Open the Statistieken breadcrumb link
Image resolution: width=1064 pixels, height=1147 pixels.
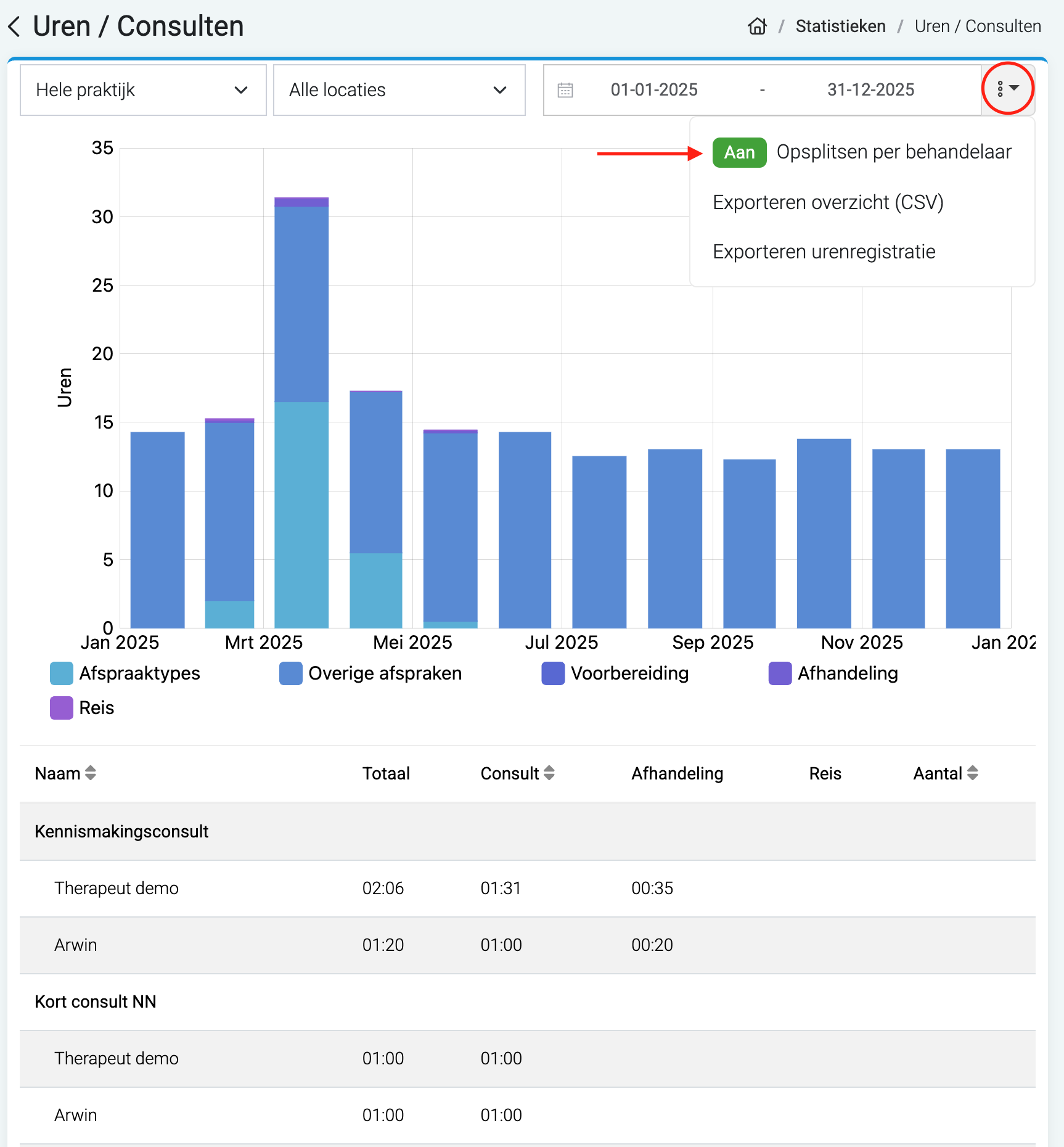pyautogui.click(x=840, y=26)
